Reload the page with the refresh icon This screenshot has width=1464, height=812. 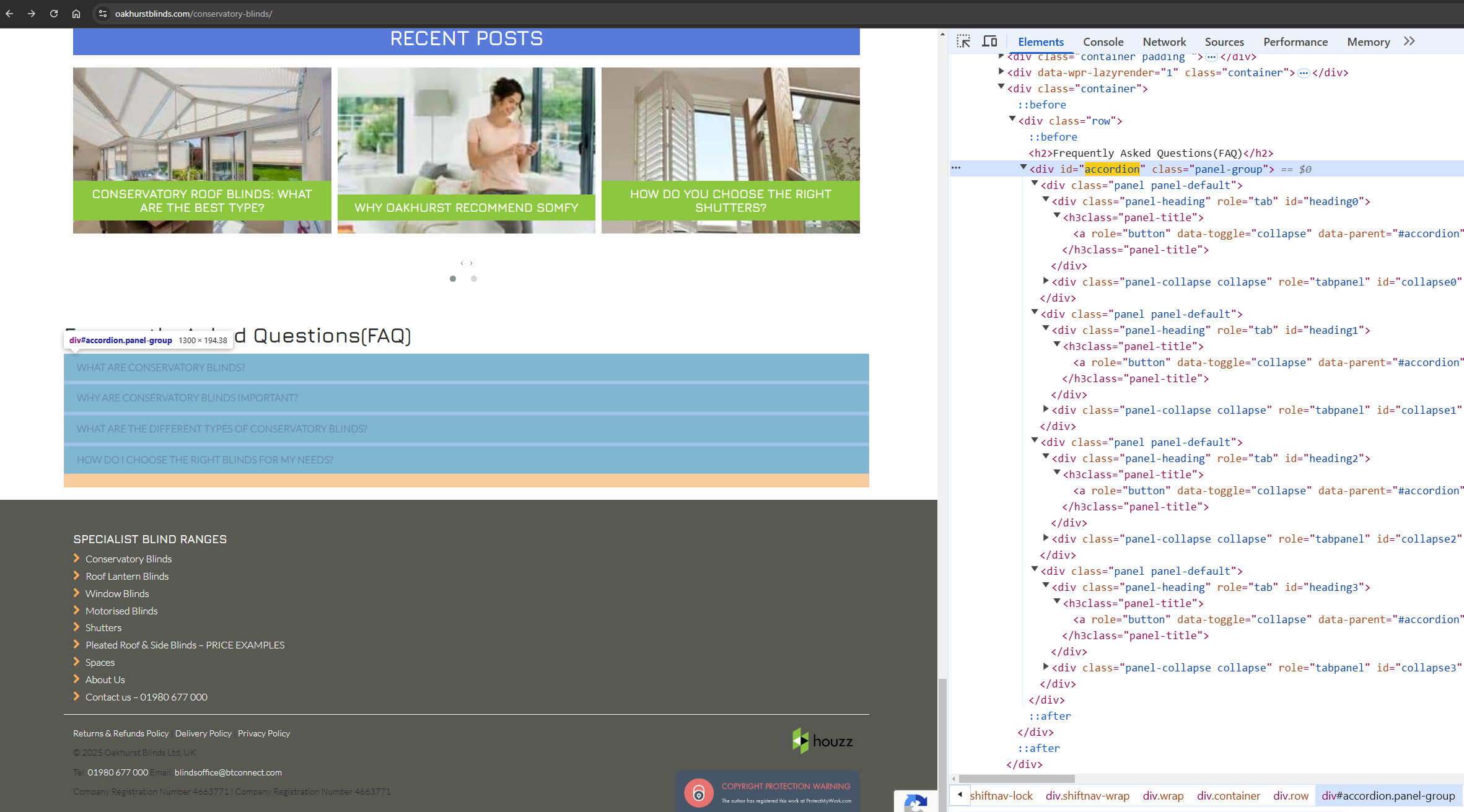tap(54, 14)
